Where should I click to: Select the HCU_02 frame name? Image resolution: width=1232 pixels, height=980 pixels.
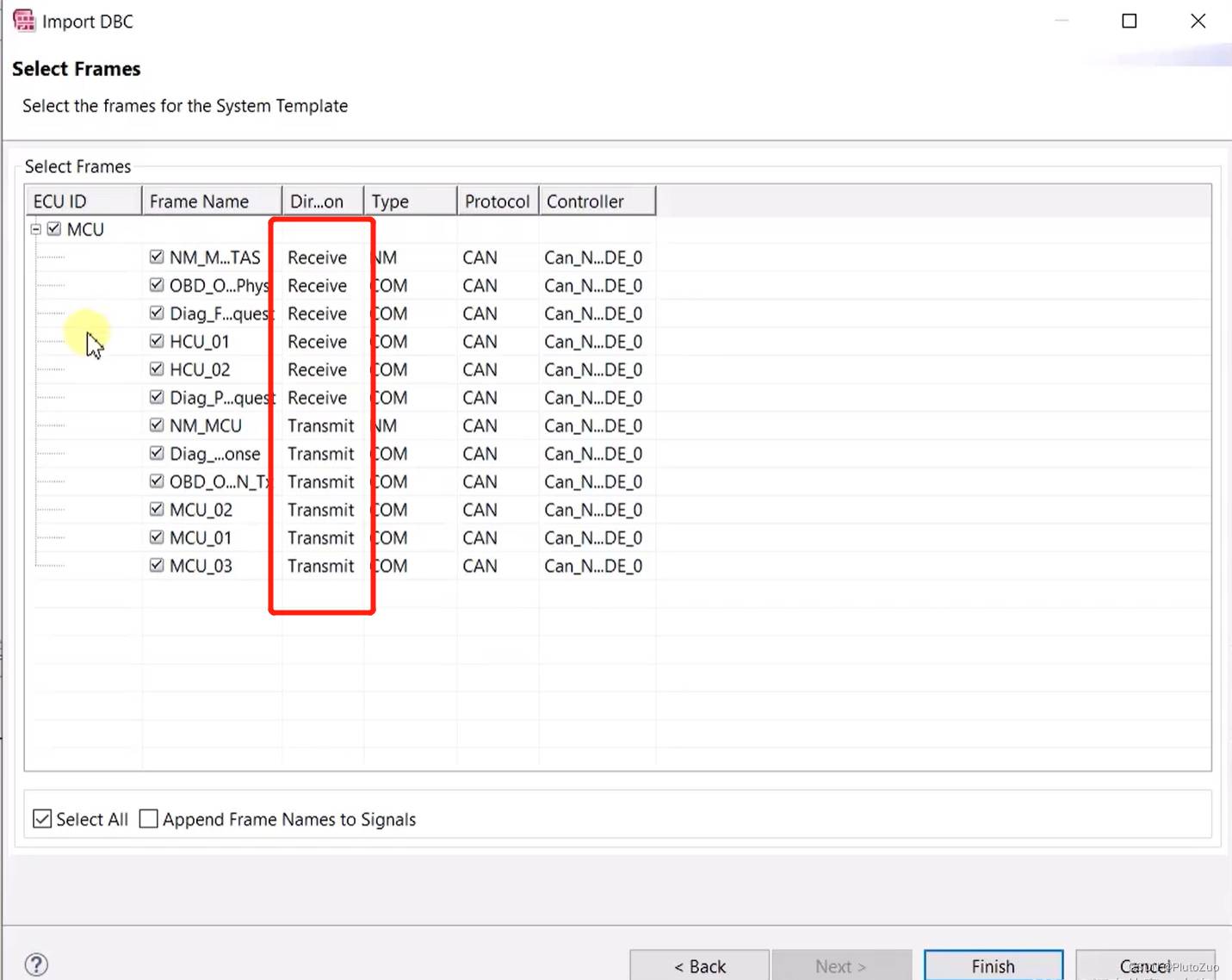pos(200,369)
